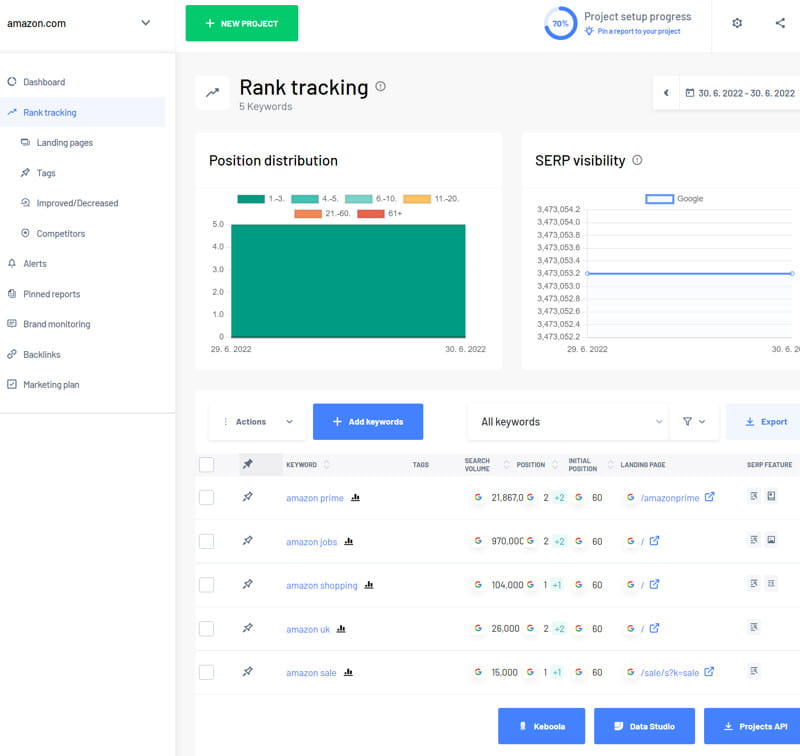The height and width of the screenshot is (756, 800).
Task: Open chart icon for amazon uk
Action: 341,629
